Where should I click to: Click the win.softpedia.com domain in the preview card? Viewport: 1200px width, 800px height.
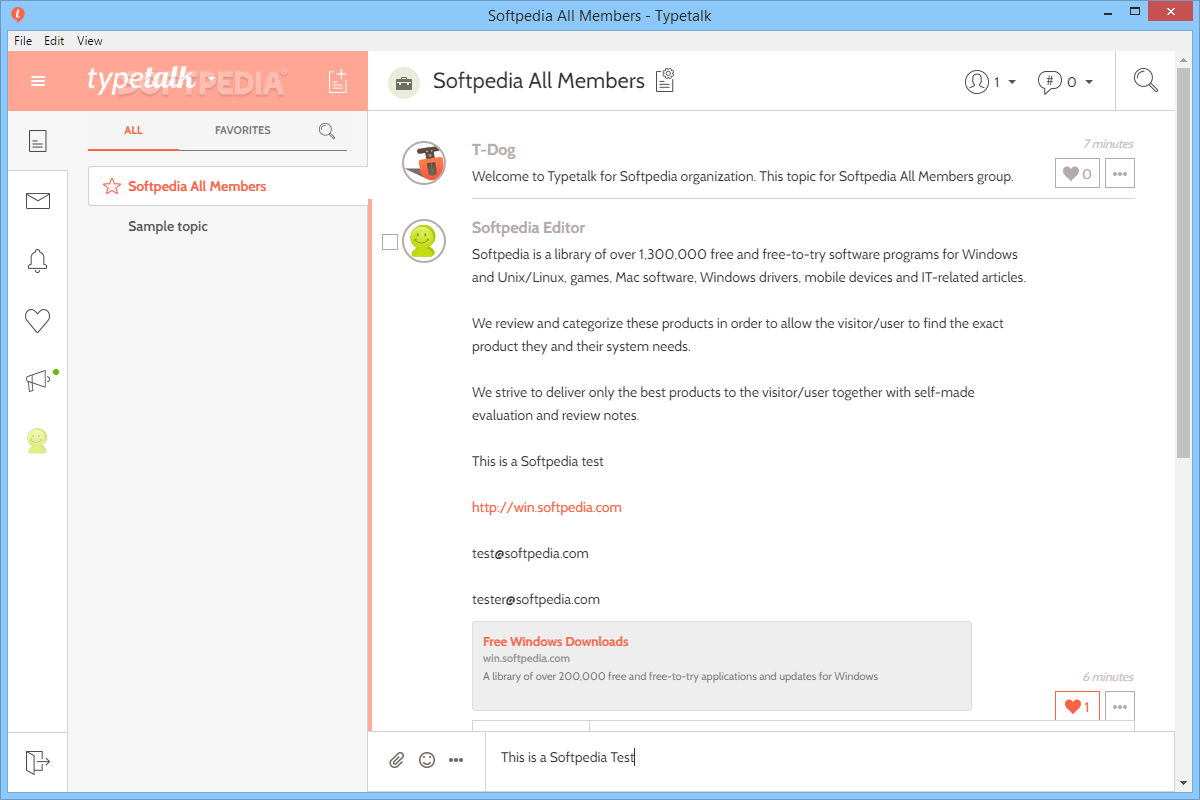[526, 658]
